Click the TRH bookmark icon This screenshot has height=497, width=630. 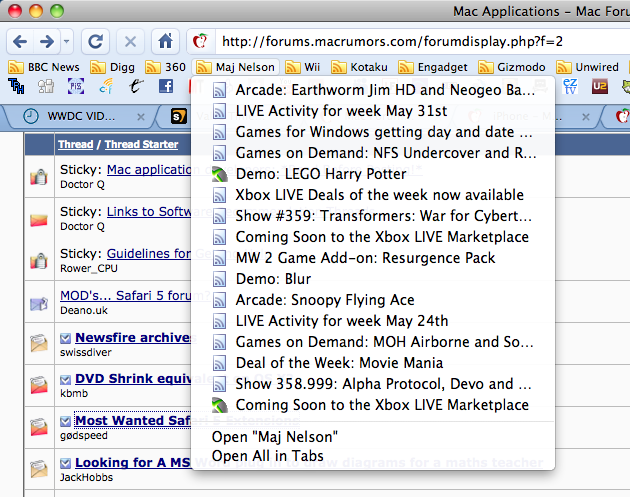click(x=16, y=86)
